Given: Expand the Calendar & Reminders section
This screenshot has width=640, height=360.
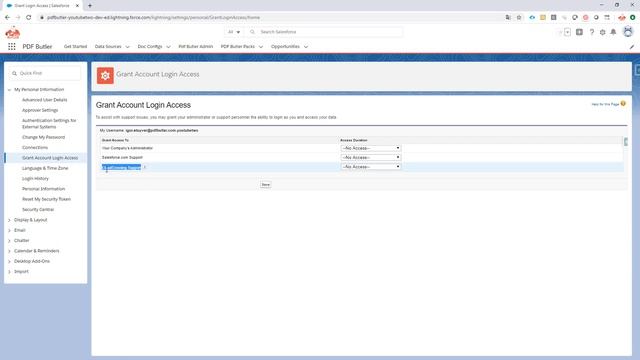Looking at the screenshot, I should coord(9,251).
